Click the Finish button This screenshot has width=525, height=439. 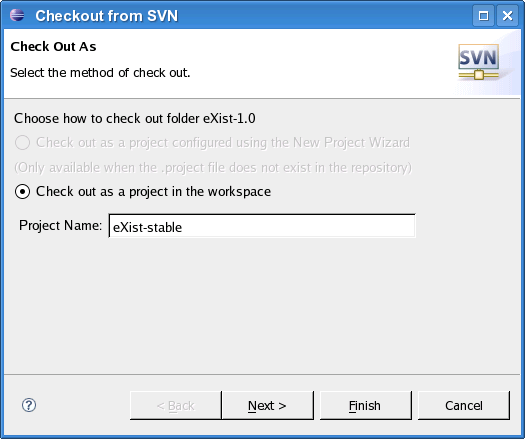pyautogui.click(x=365, y=406)
